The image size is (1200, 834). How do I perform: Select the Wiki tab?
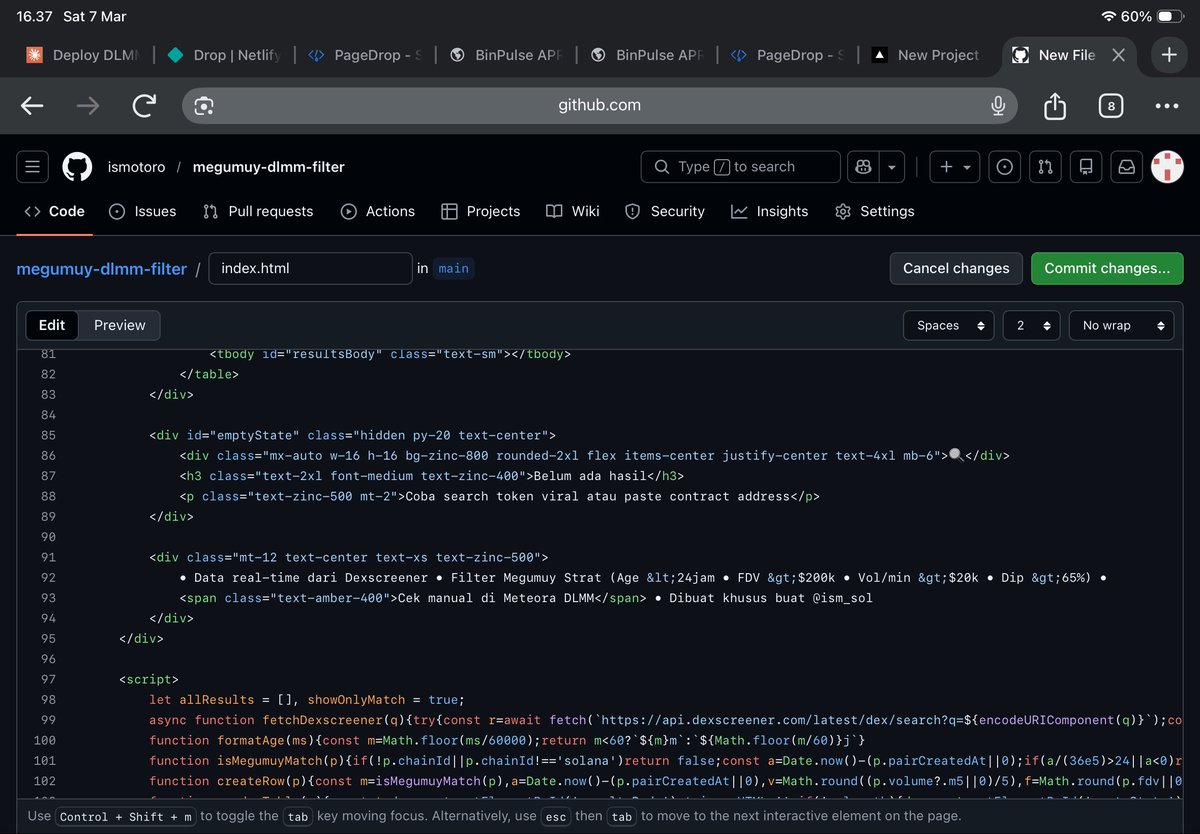(x=573, y=211)
